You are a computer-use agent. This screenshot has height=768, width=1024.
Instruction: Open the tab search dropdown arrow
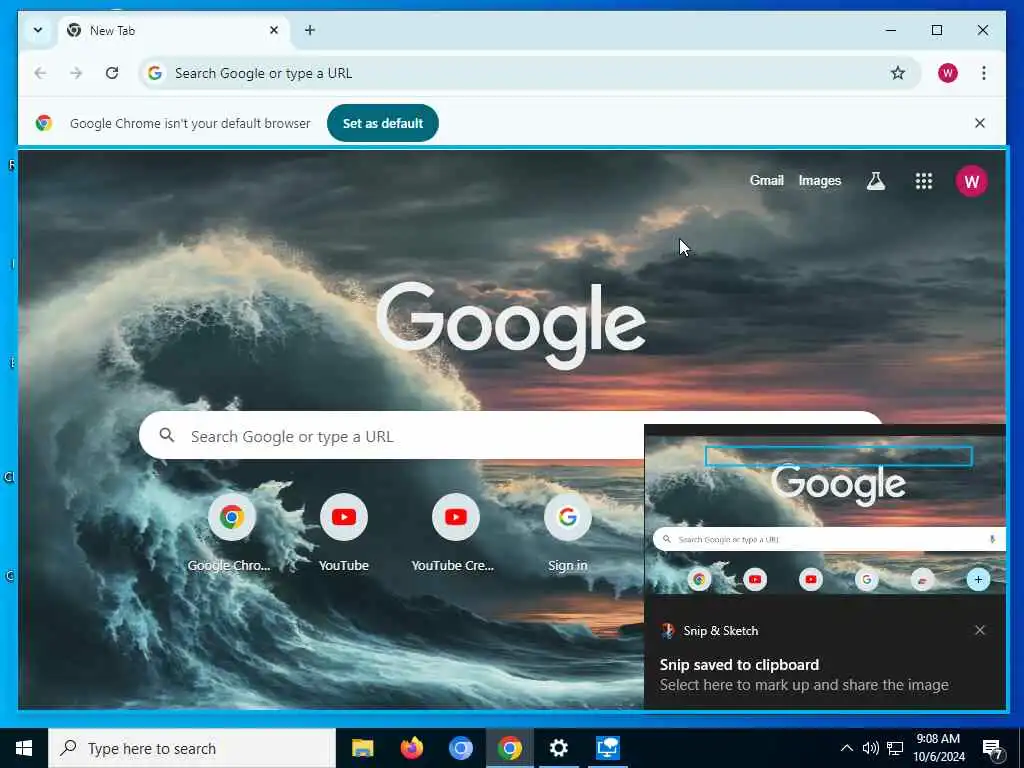click(x=38, y=30)
